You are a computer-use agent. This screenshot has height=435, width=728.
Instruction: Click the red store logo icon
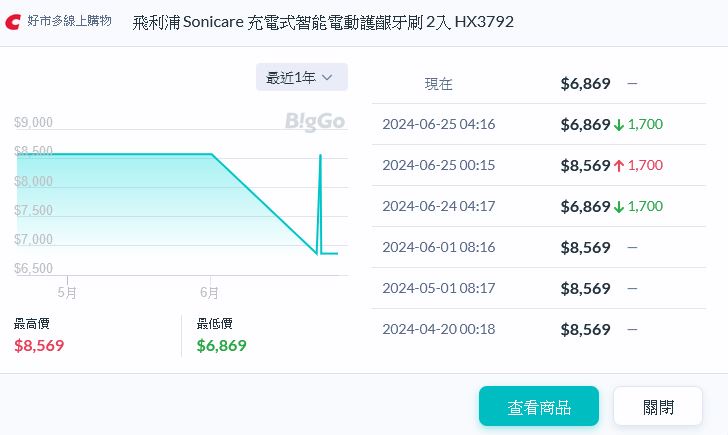tap(13, 21)
